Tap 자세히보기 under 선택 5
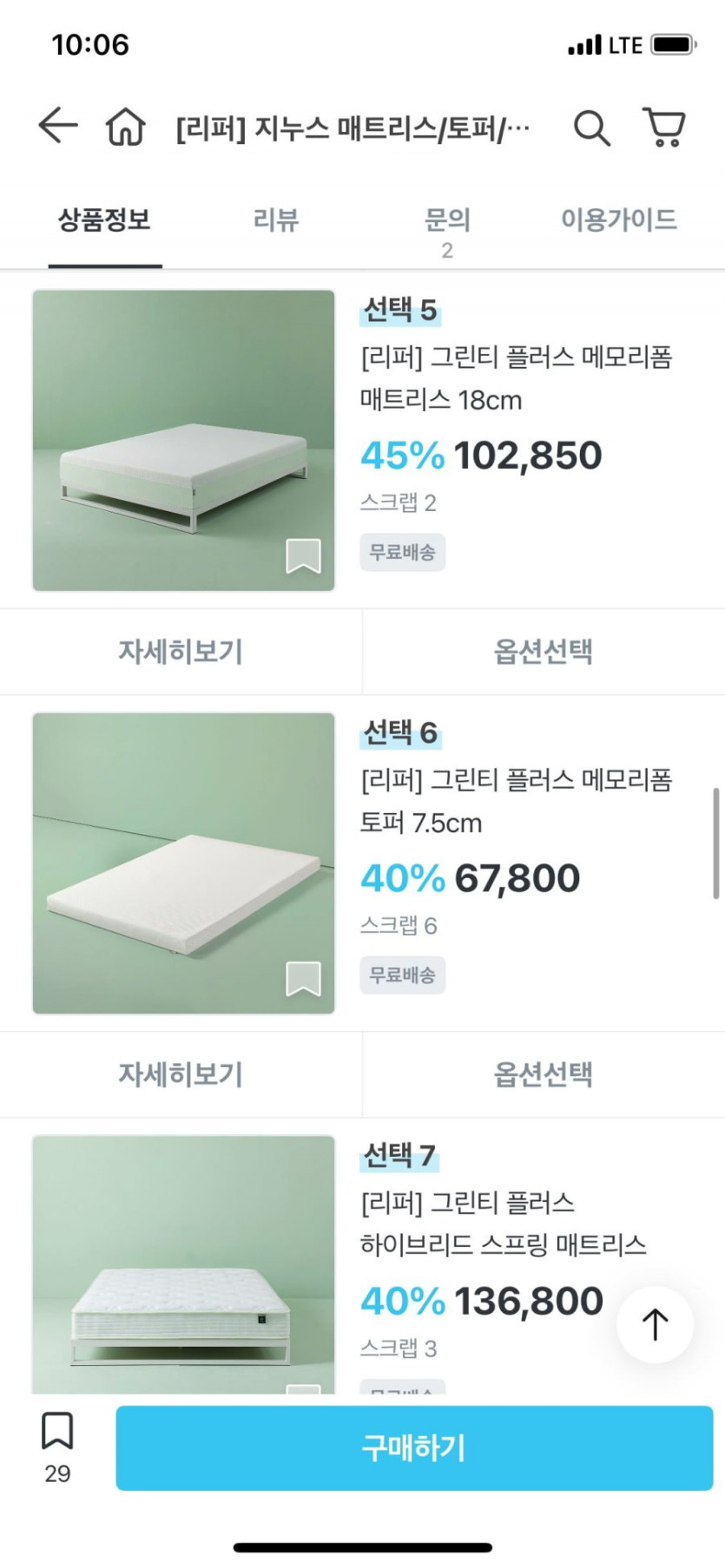The width and height of the screenshot is (725, 1568). (181, 652)
